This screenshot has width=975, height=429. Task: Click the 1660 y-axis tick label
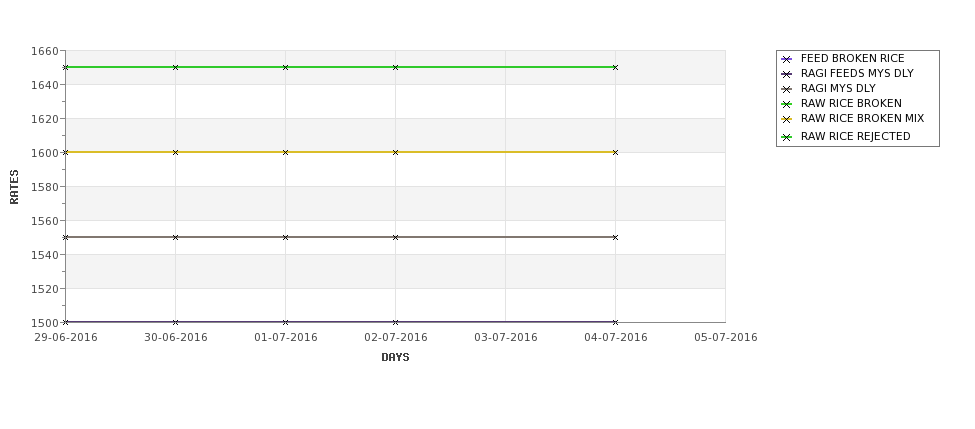pos(45,51)
